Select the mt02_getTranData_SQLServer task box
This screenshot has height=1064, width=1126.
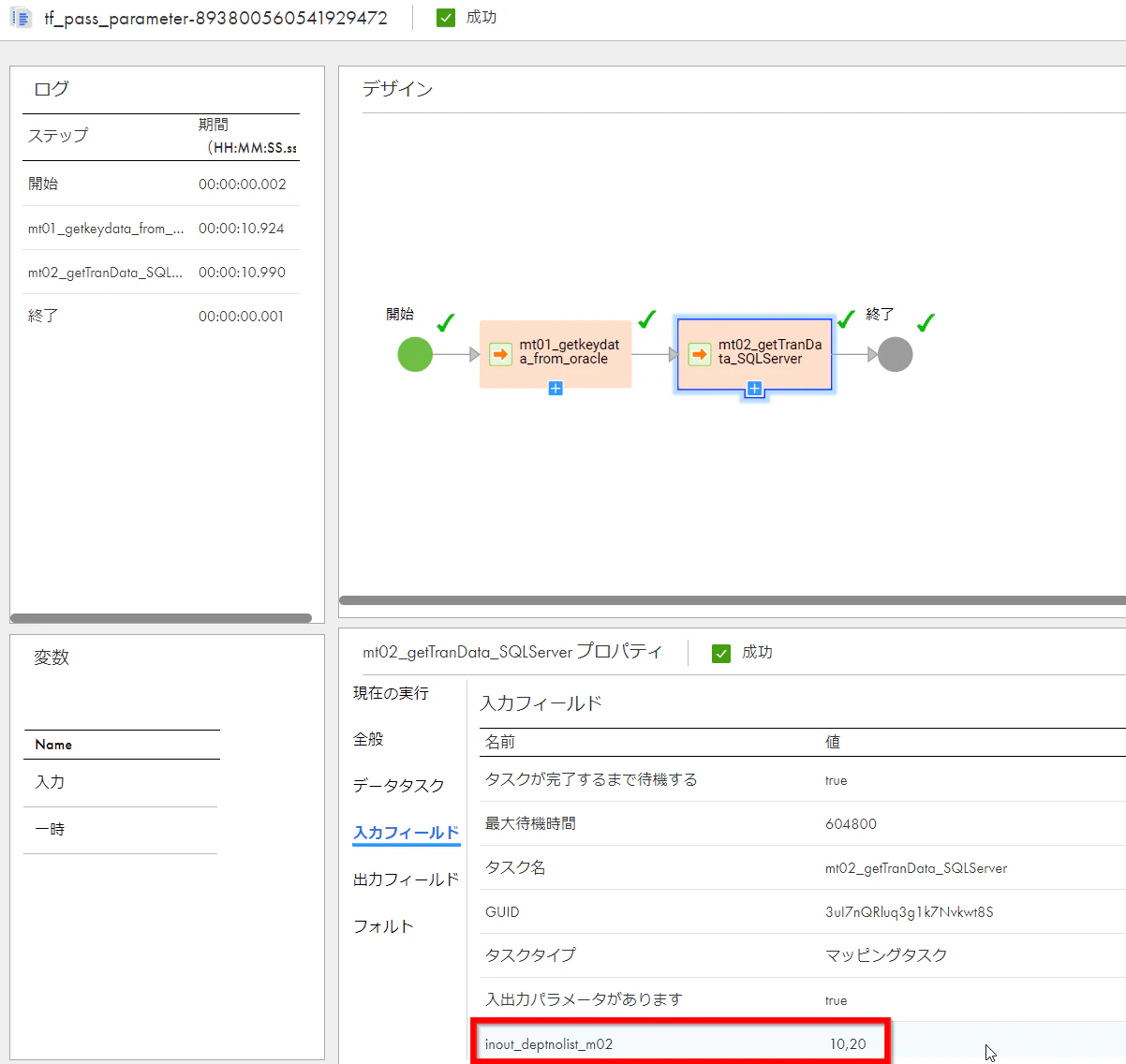tap(754, 354)
